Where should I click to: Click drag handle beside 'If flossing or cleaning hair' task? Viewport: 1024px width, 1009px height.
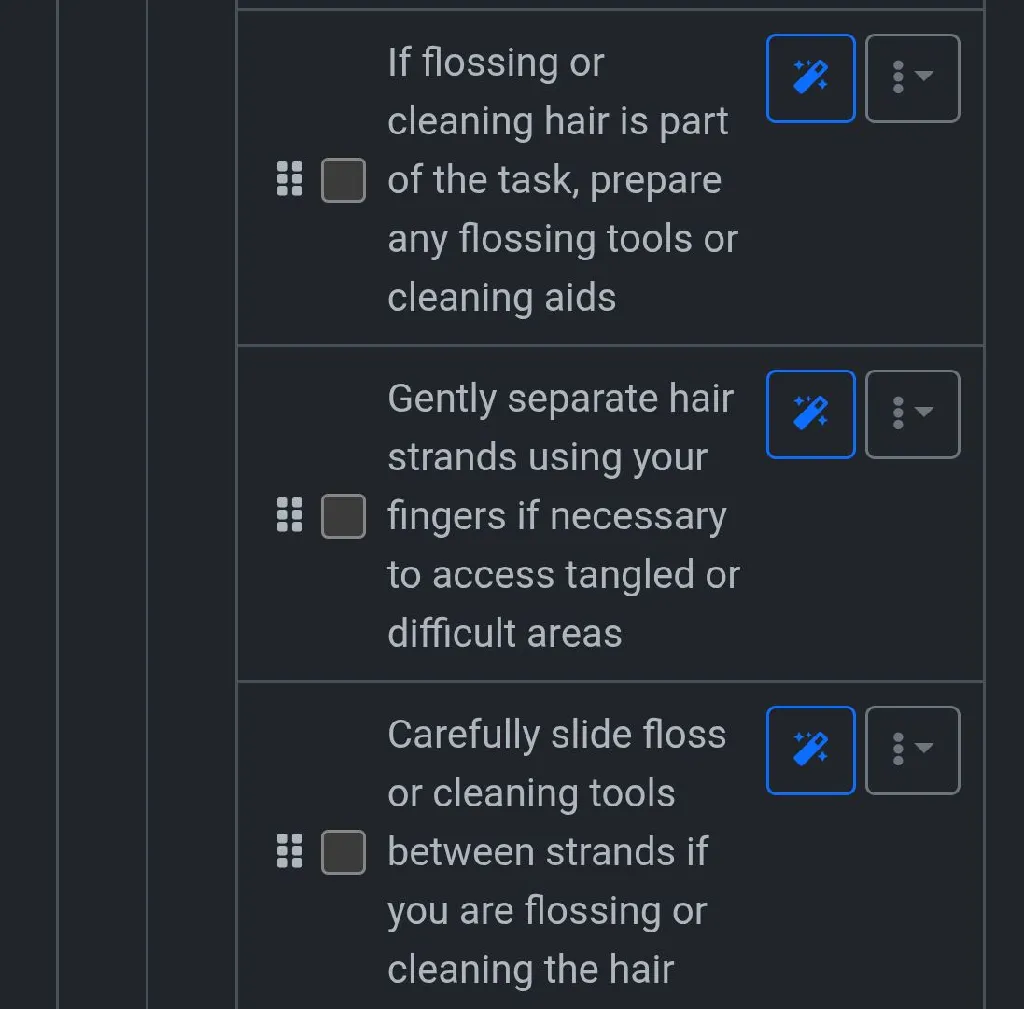289,179
